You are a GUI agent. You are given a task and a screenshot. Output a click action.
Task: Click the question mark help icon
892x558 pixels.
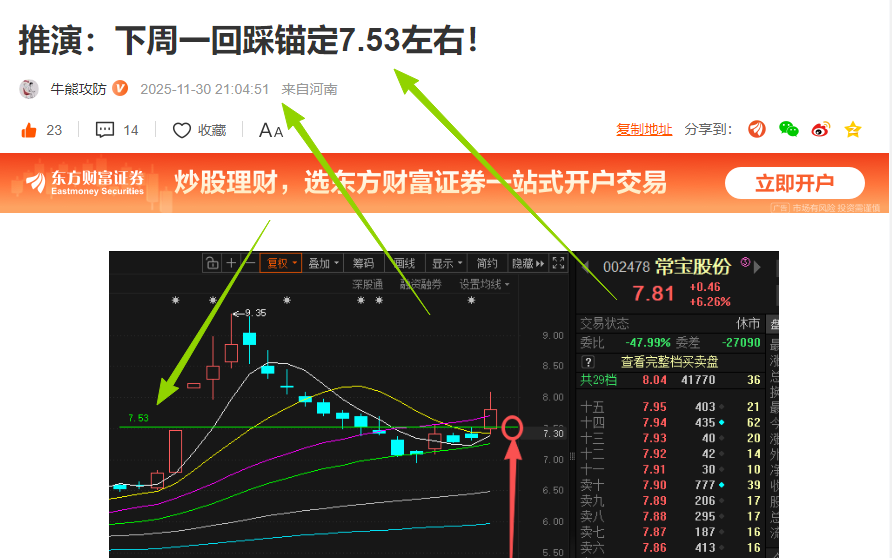click(588, 362)
